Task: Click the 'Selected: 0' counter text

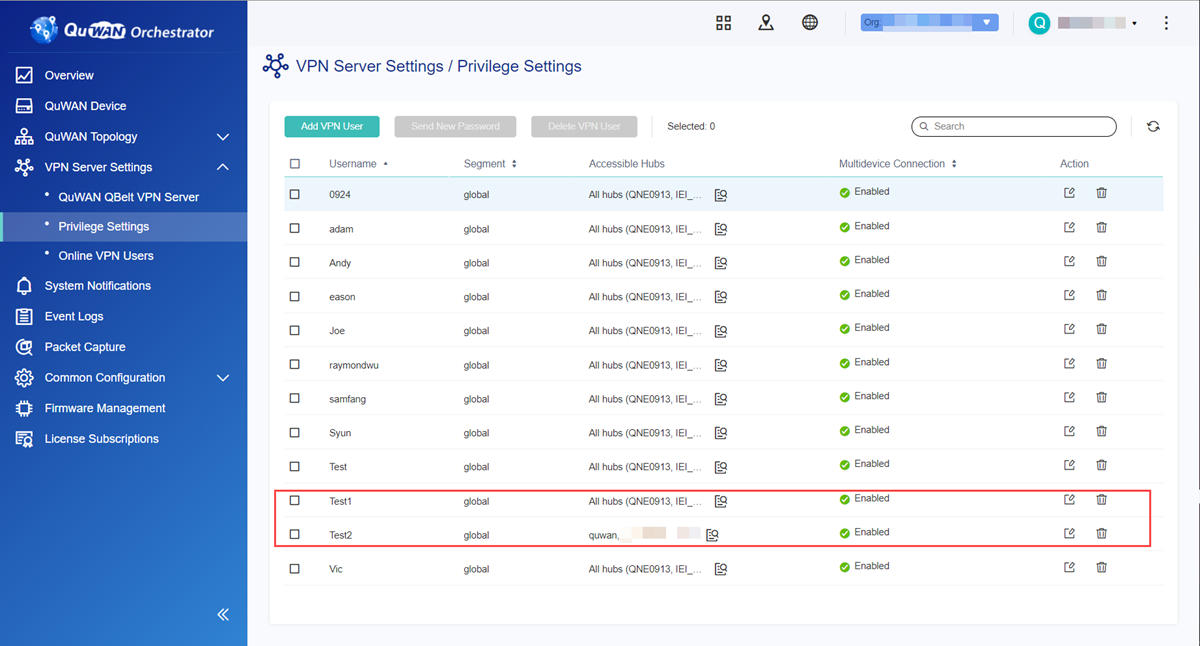Action: click(691, 127)
